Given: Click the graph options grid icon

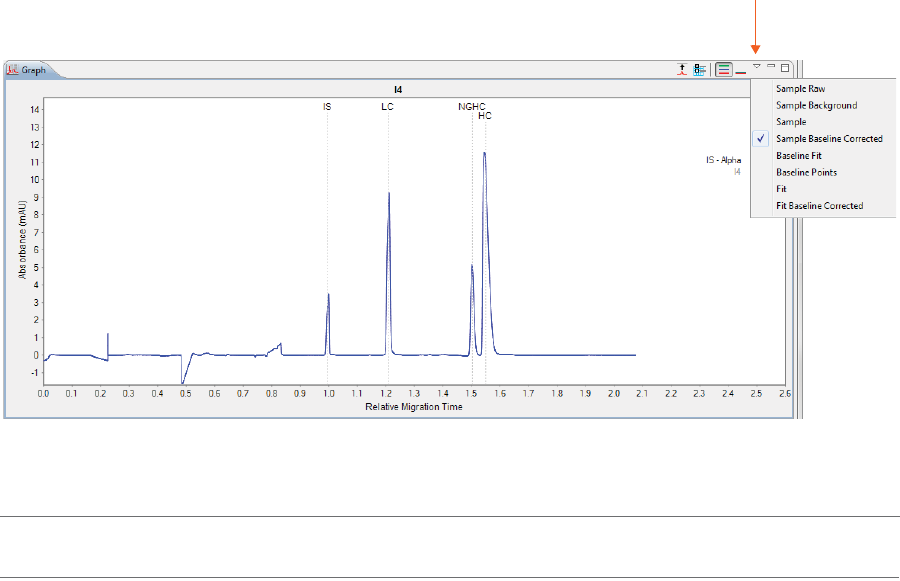Looking at the screenshot, I should tap(699, 69).
